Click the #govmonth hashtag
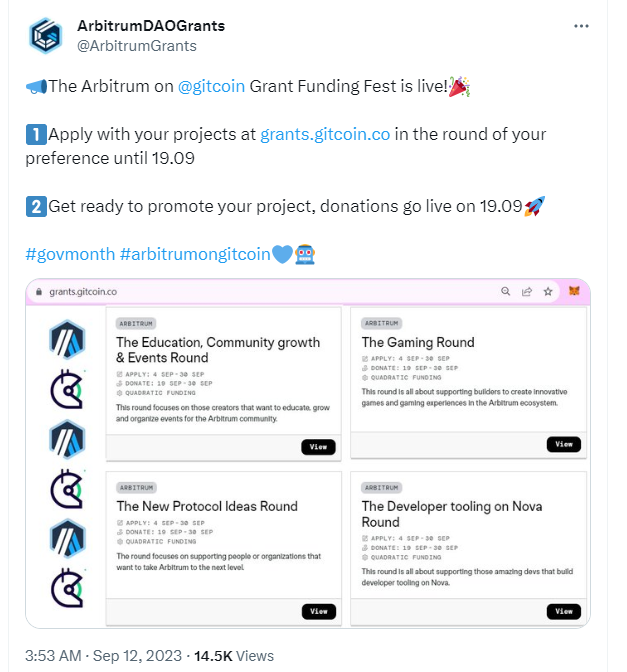The width and height of the screenshot is (627, 672). pyautogui.click(x=69, y=253)
